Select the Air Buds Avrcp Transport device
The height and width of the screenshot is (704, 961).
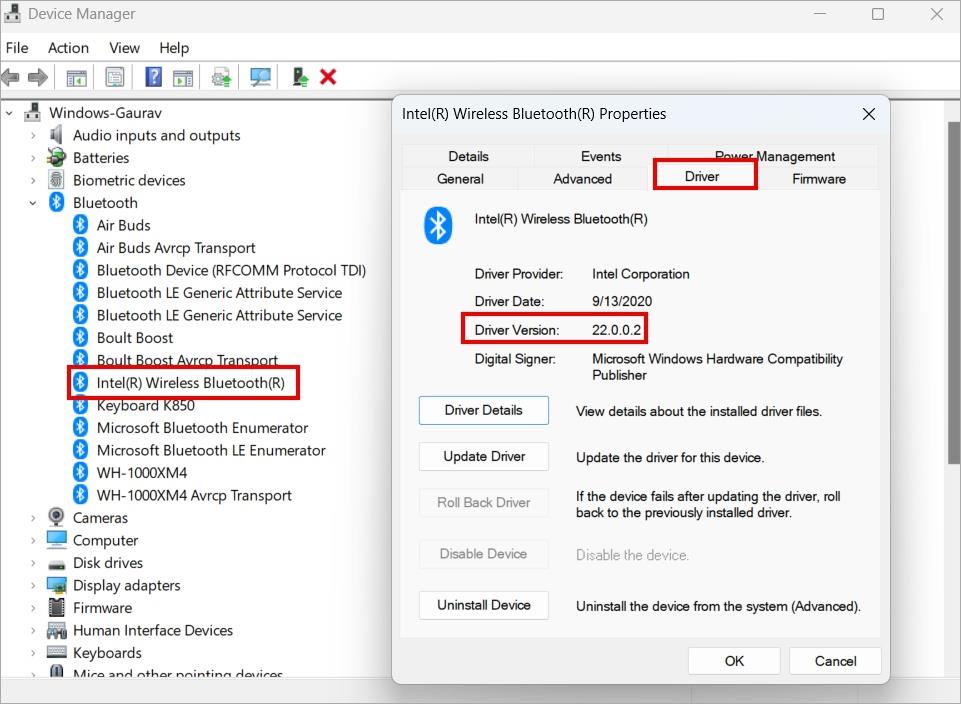176,248
